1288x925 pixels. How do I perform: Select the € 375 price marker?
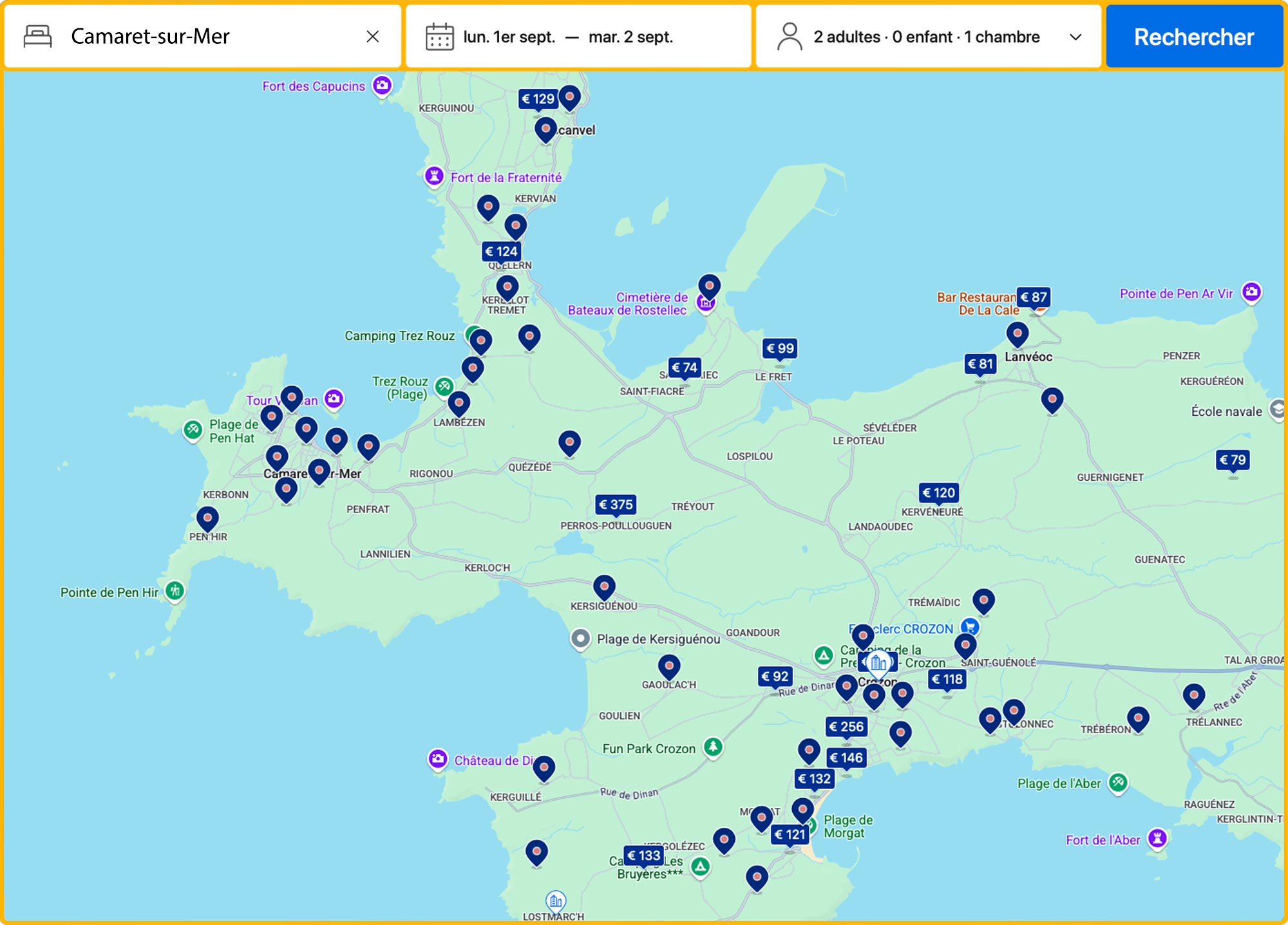[x=616, y=505]
